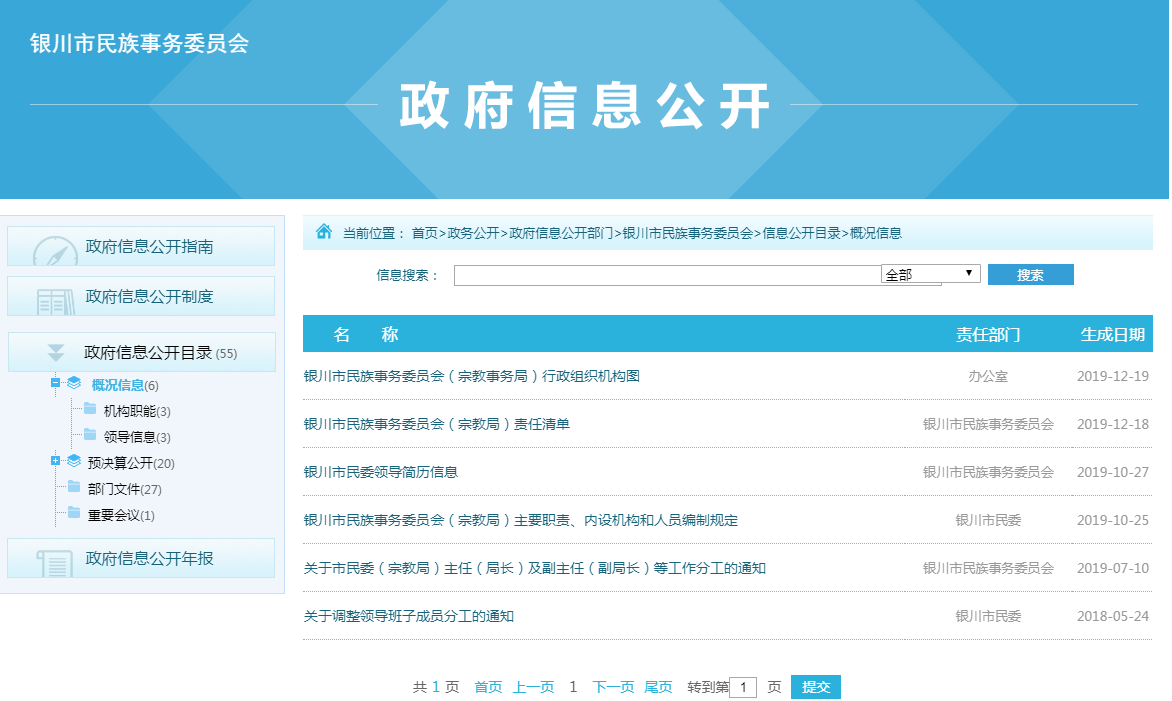Screen dimensions: 1172x701
Task: Select 领导信息 in the directory tree
Action: coord(129,437)
